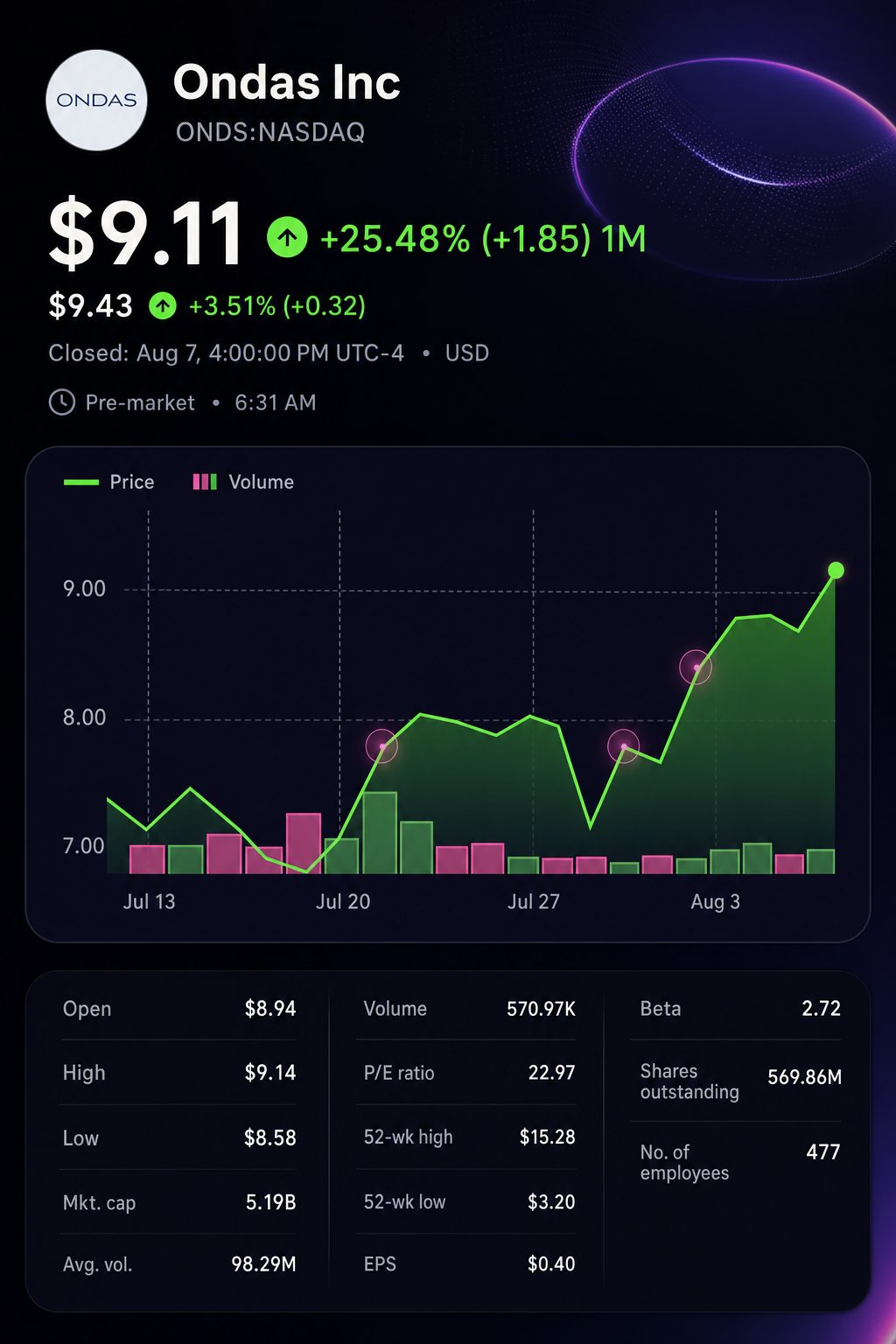The image size is (896, 1344).
Task: Click the clock icon next to Pre-market
Action: click(x=61, y=402)
